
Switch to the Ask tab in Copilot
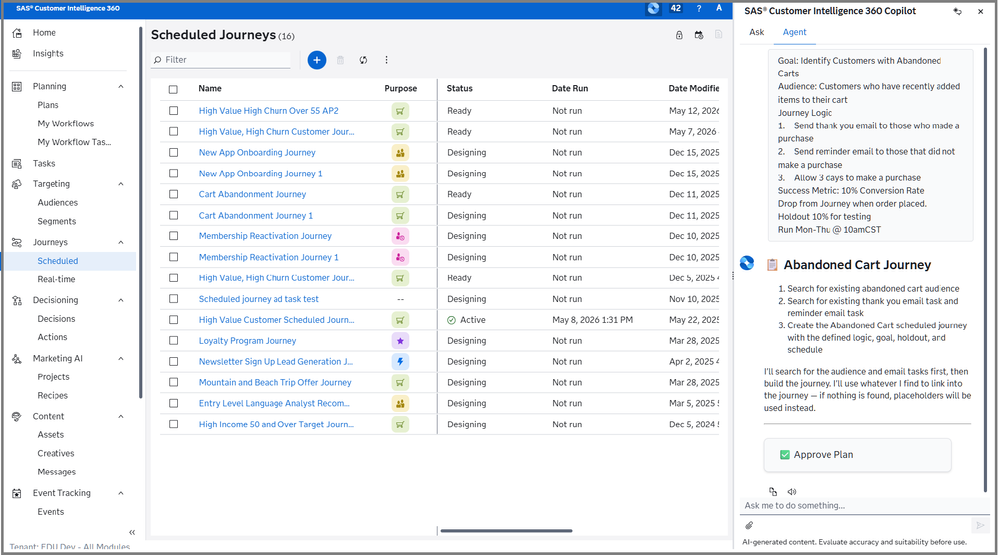pos(756,32)
